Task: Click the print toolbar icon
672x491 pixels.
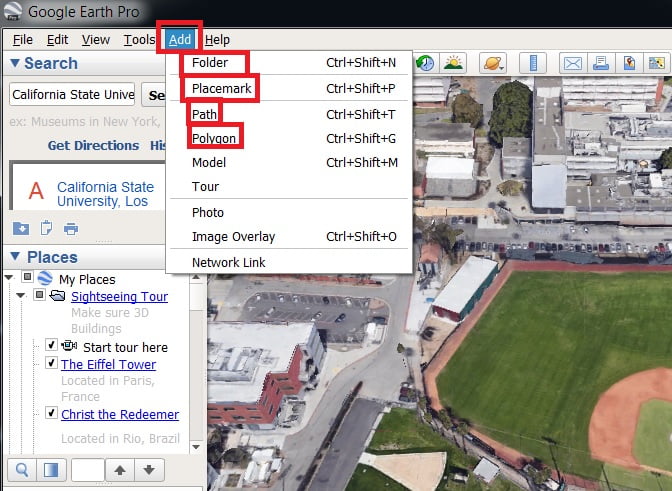Action: click(x=601, y=63)
